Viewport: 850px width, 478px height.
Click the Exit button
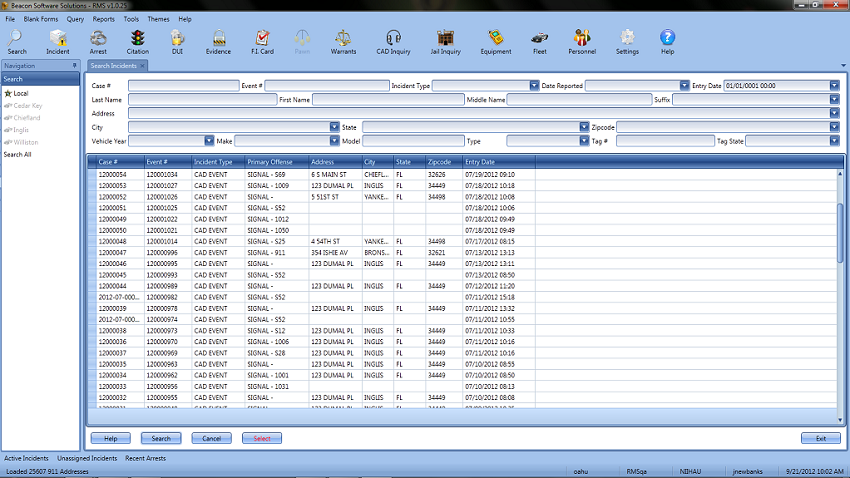click(820, 438)
